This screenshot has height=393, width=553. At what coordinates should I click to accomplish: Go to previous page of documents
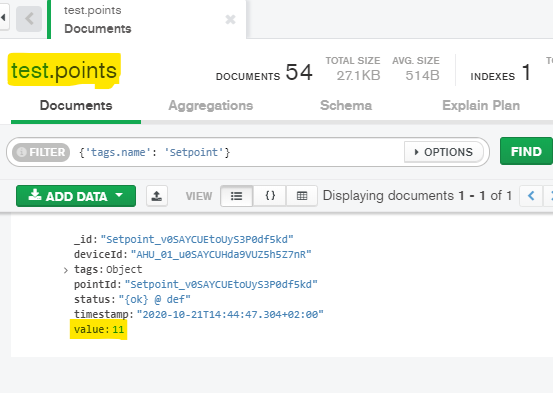pos(531,196)
